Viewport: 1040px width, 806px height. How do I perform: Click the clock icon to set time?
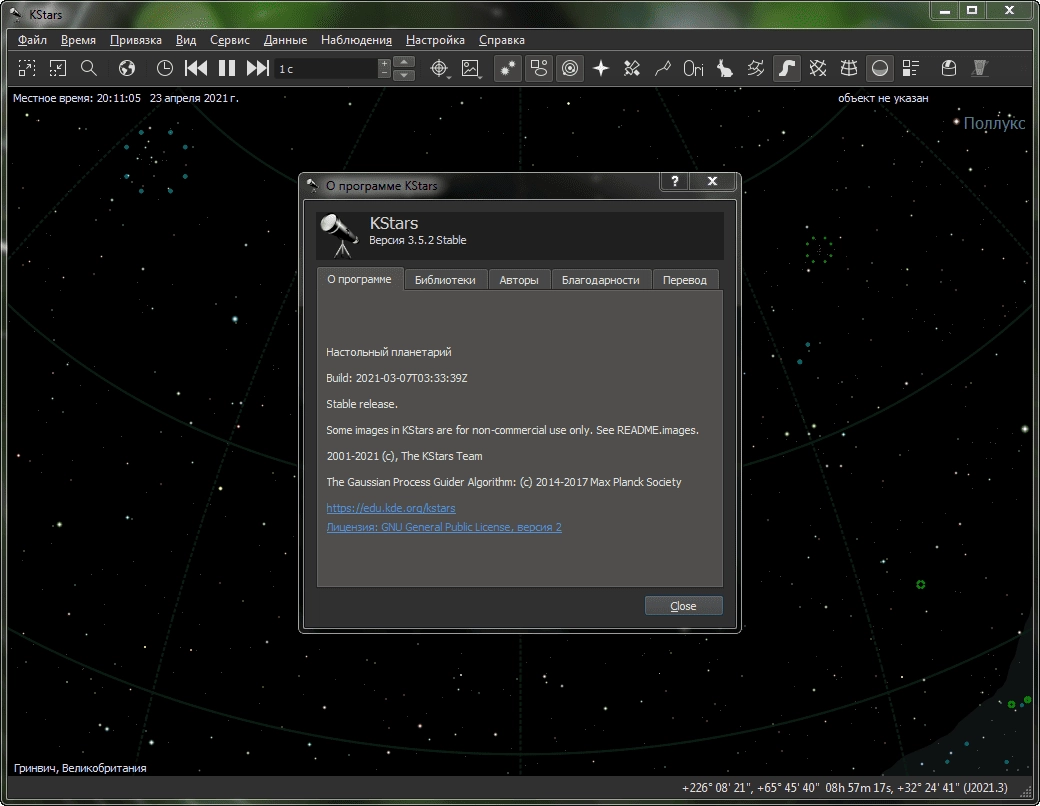click(x=164, y=68)
